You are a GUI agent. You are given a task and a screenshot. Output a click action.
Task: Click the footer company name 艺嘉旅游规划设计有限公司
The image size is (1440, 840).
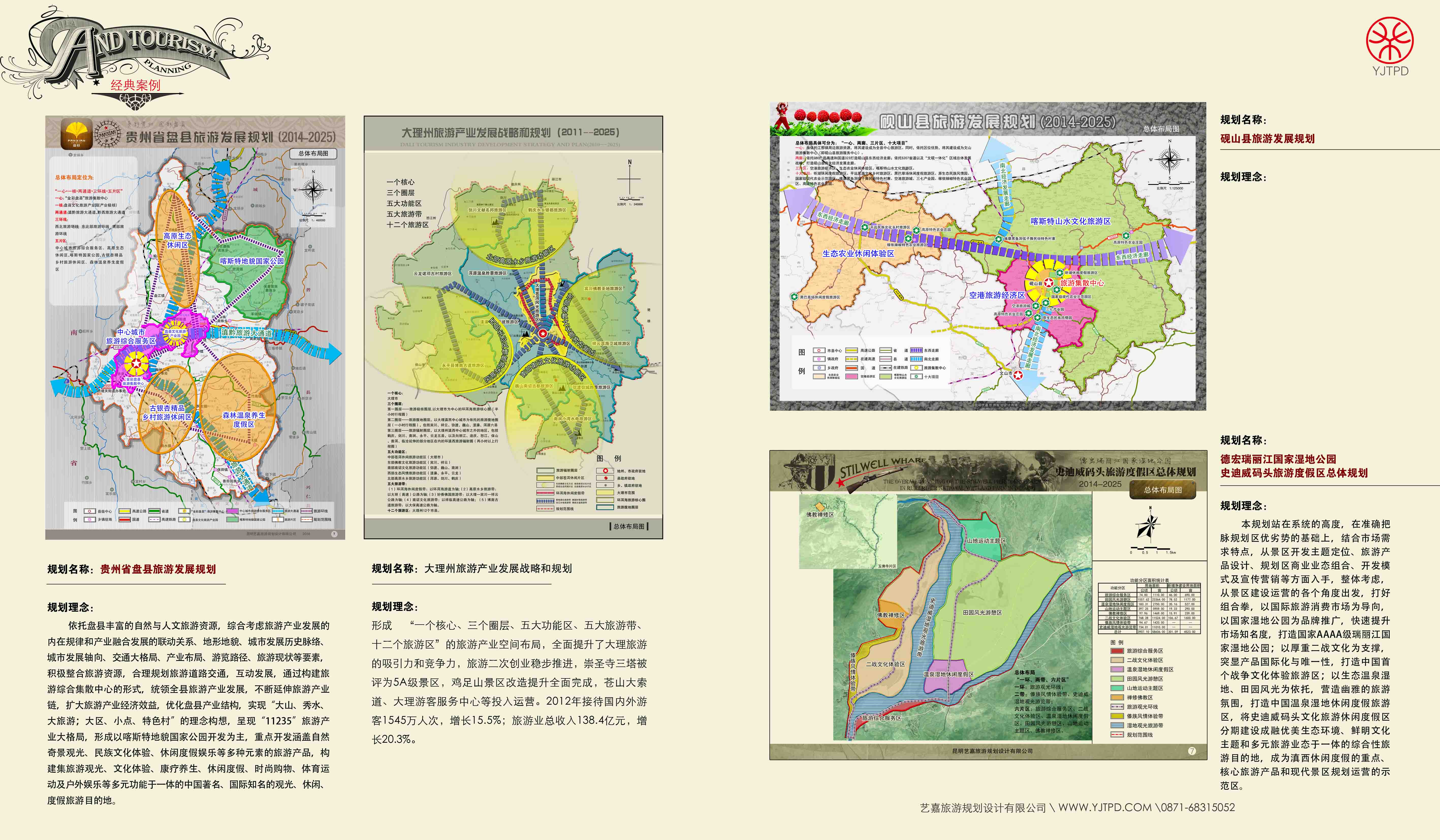(x=982, y=807)
